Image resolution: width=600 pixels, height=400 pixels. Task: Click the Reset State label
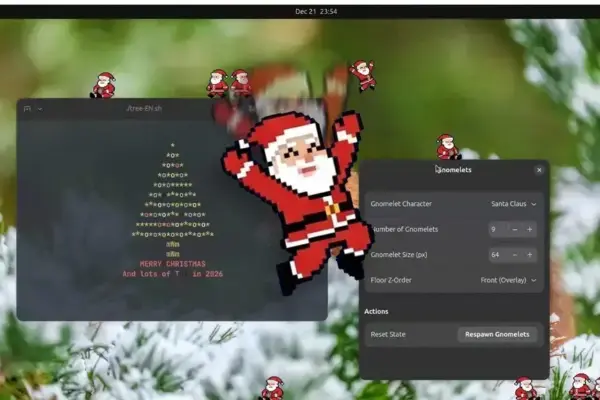[x=388, y=334]
